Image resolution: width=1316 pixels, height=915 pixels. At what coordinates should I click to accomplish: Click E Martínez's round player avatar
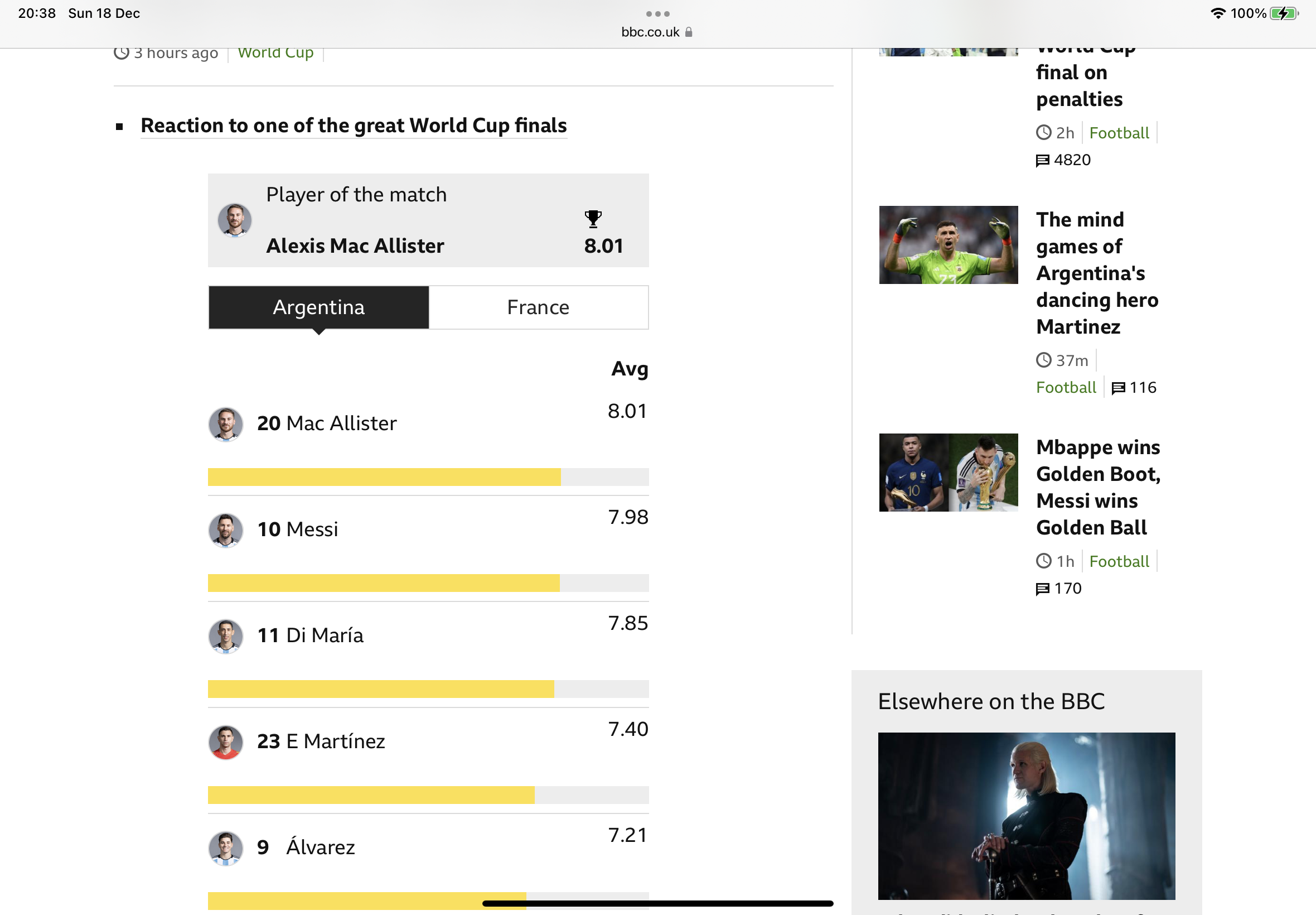point(226,743)
